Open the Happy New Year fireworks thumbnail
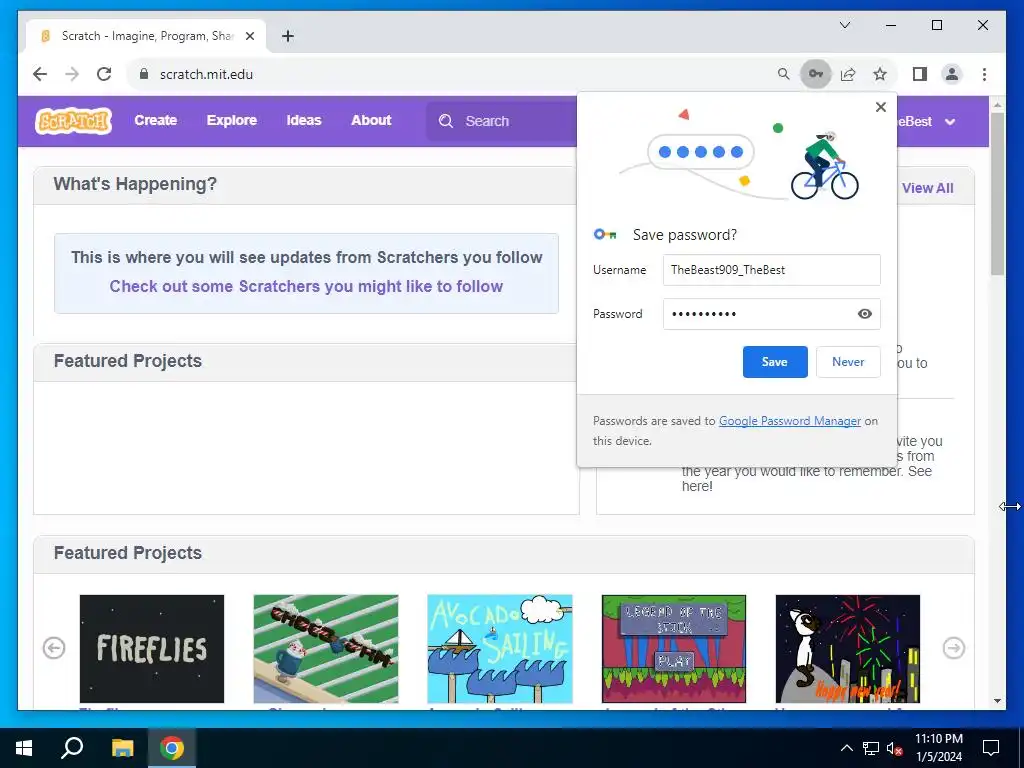Screen dimensions: 1024x768 [848, 649]
